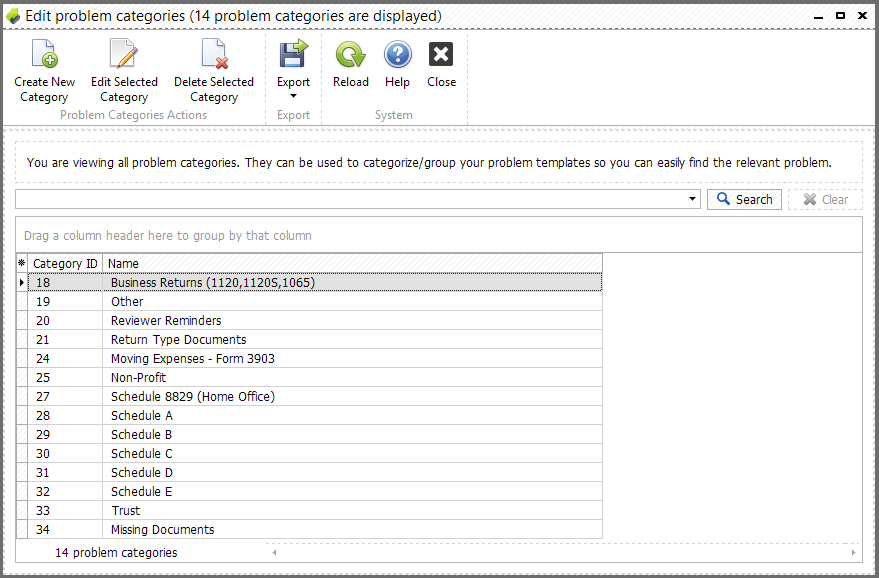The image size is (879, 578).
Task: Click the asterisk column chooser button
Action: pyautogui.click(x=22, y=263)
